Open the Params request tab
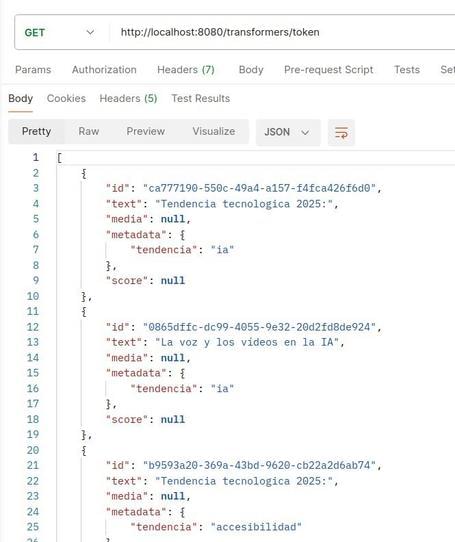 tap(33, 69)
